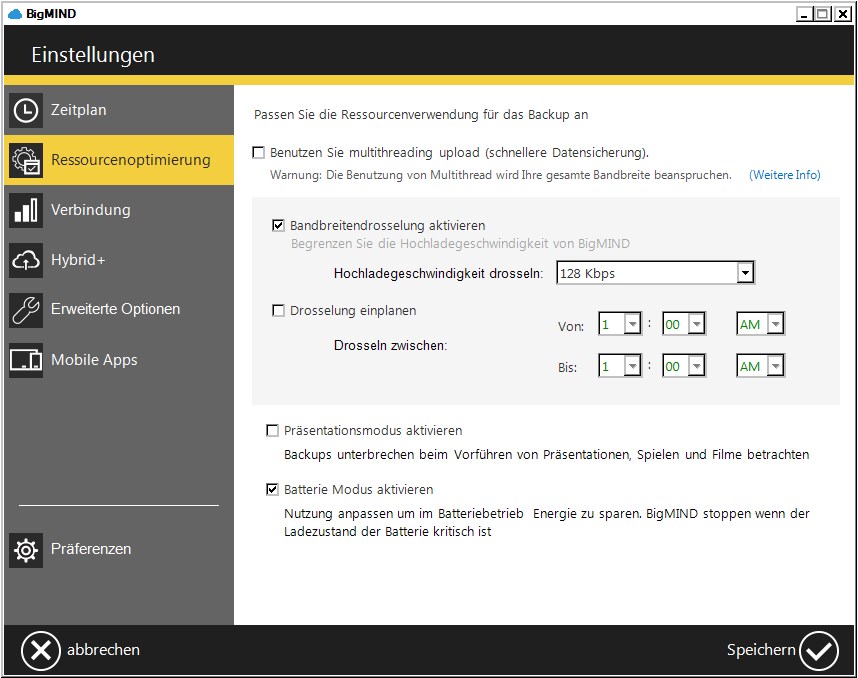858x678 pixels.
Task: Click the Zeitplan clock icon
Action: (x=26, y=110)
